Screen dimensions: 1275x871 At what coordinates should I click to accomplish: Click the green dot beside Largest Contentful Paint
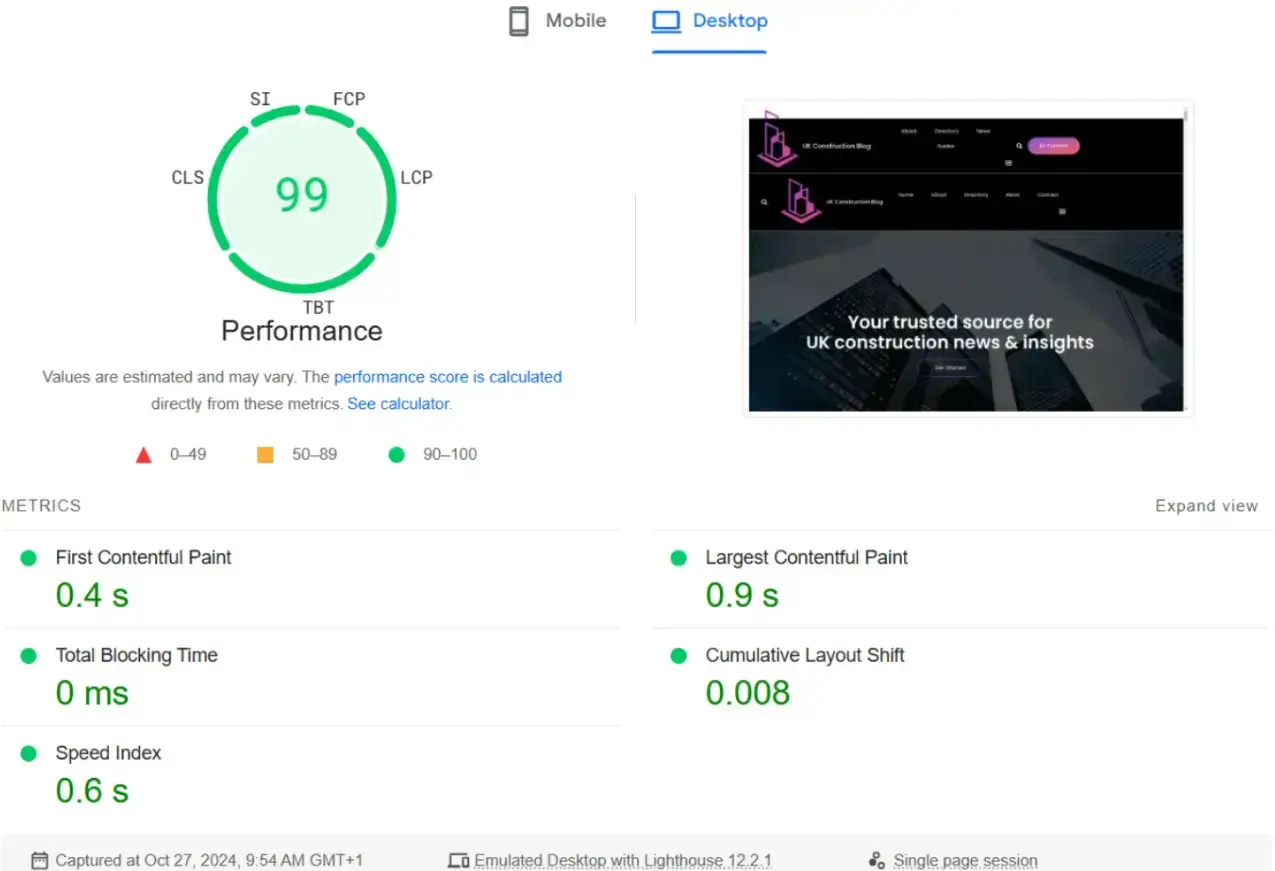tap(677, 558)
